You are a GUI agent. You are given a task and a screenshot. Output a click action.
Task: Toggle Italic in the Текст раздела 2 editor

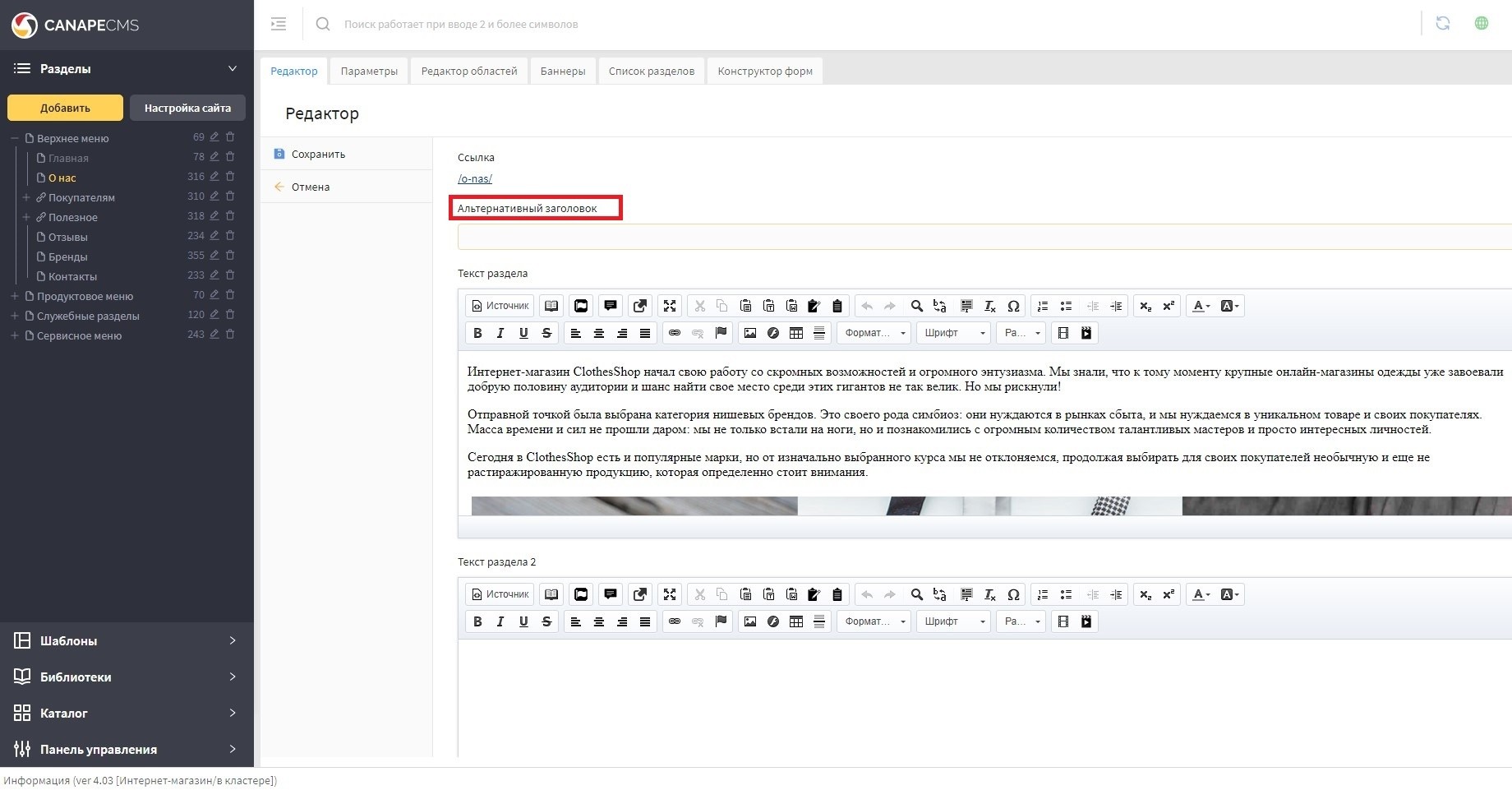pos(500,621)
